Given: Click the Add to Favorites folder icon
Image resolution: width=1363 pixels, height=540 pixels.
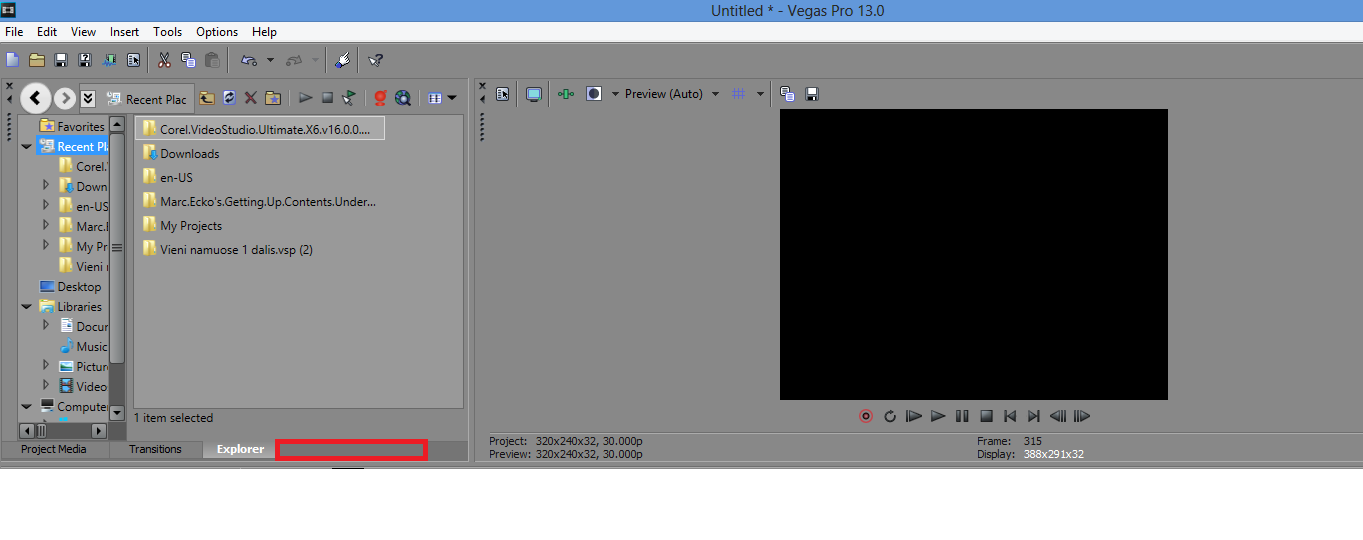Looking at the screenshot, I should coord(272,98).
